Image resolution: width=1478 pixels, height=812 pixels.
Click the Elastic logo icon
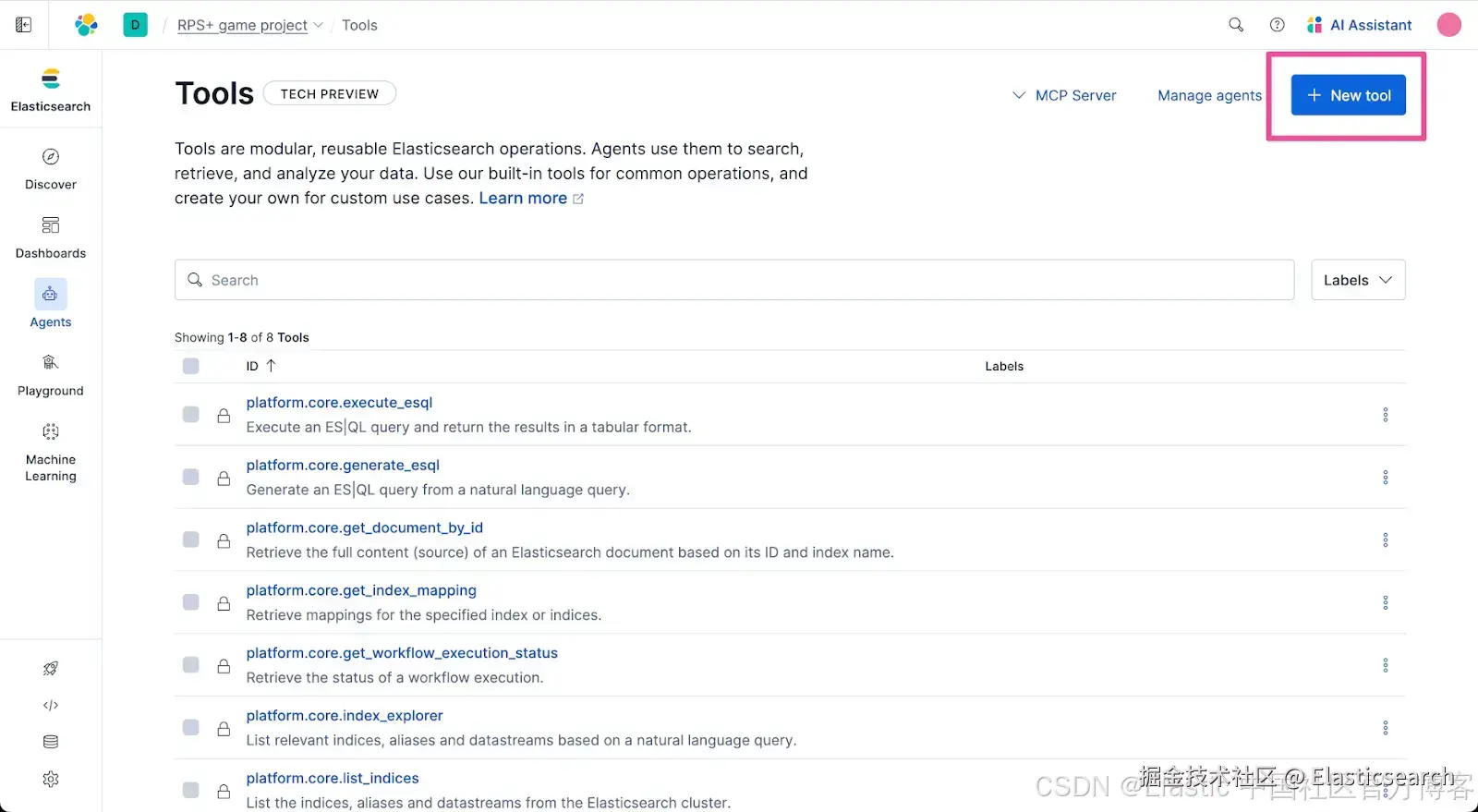tap(86, 25)
